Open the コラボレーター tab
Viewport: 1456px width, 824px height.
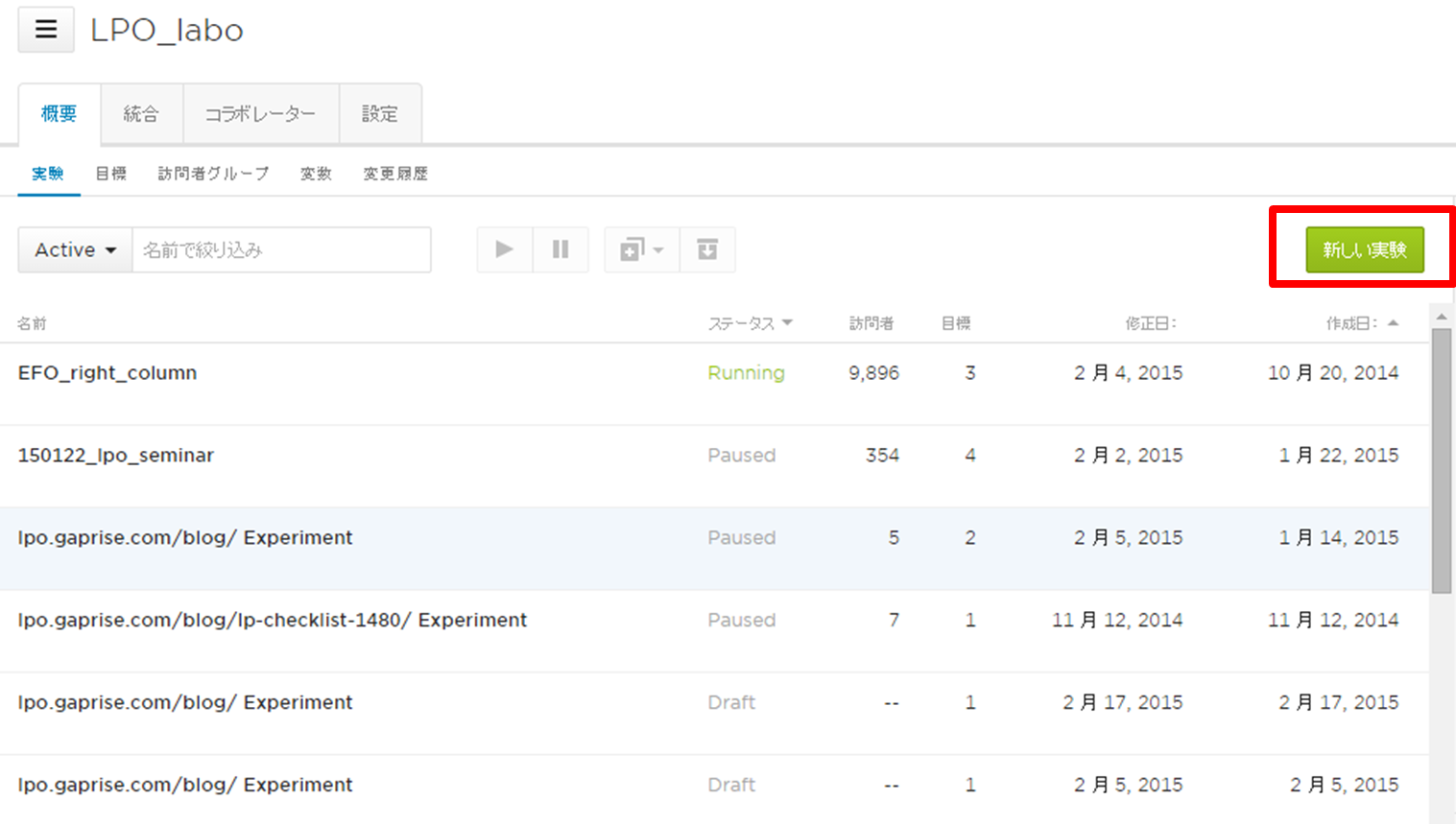pos(260,114)
